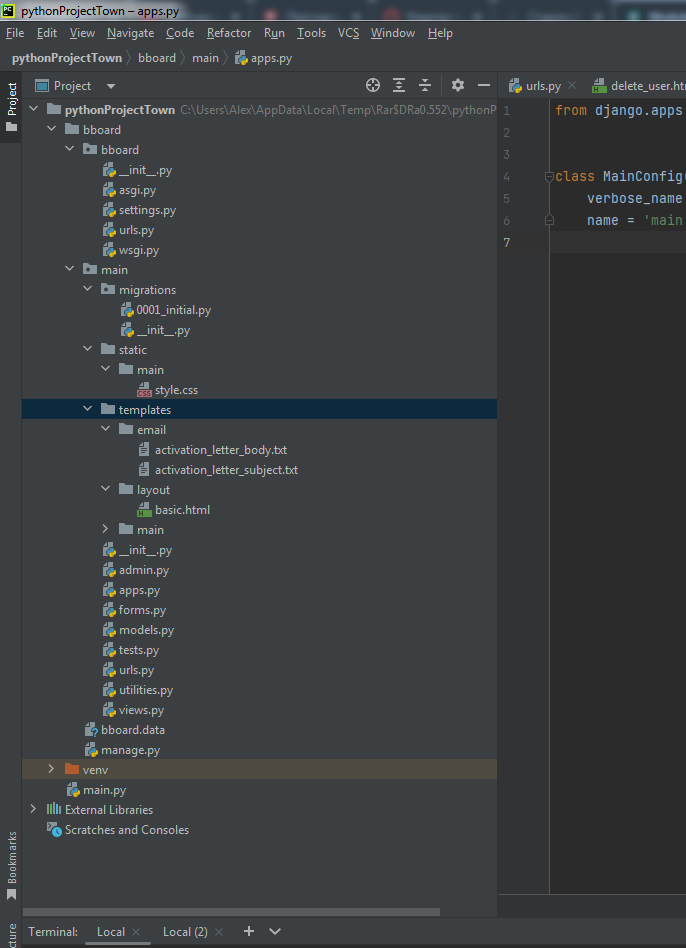Image resolution: width=686 pixels, height=948 pixels.
Task: Toggle the Project tool window sidebar button
Action: [x=11, y=107]
